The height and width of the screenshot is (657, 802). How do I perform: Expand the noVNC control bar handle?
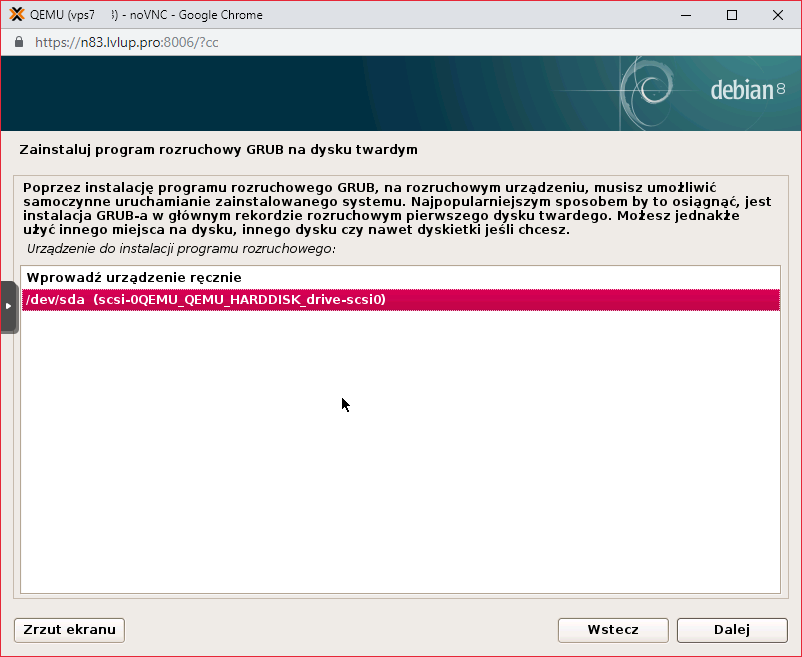[9, 306]
